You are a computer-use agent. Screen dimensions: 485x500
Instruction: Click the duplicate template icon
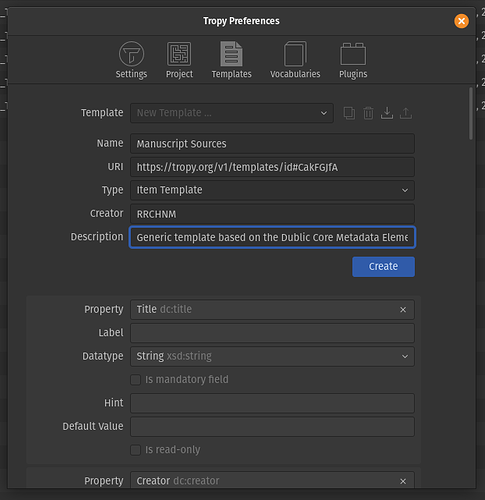click(x=349, y=113)
